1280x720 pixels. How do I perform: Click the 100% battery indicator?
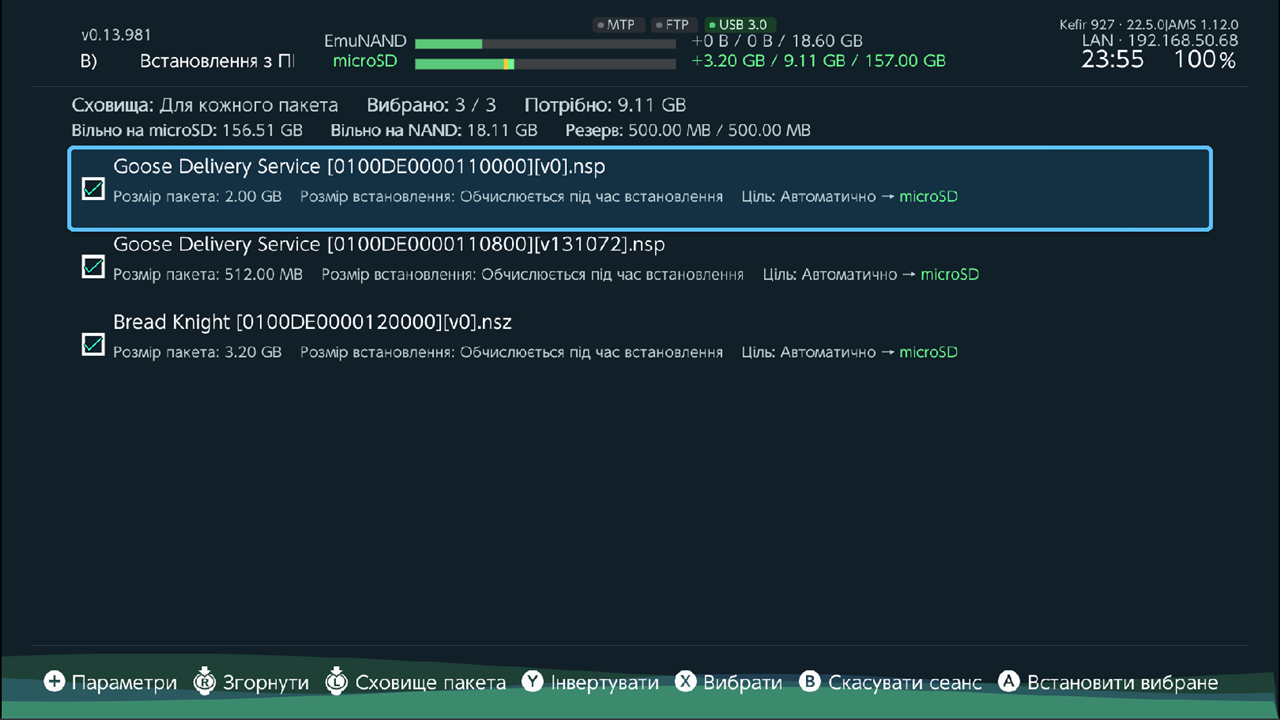(x=1205, y=60)
